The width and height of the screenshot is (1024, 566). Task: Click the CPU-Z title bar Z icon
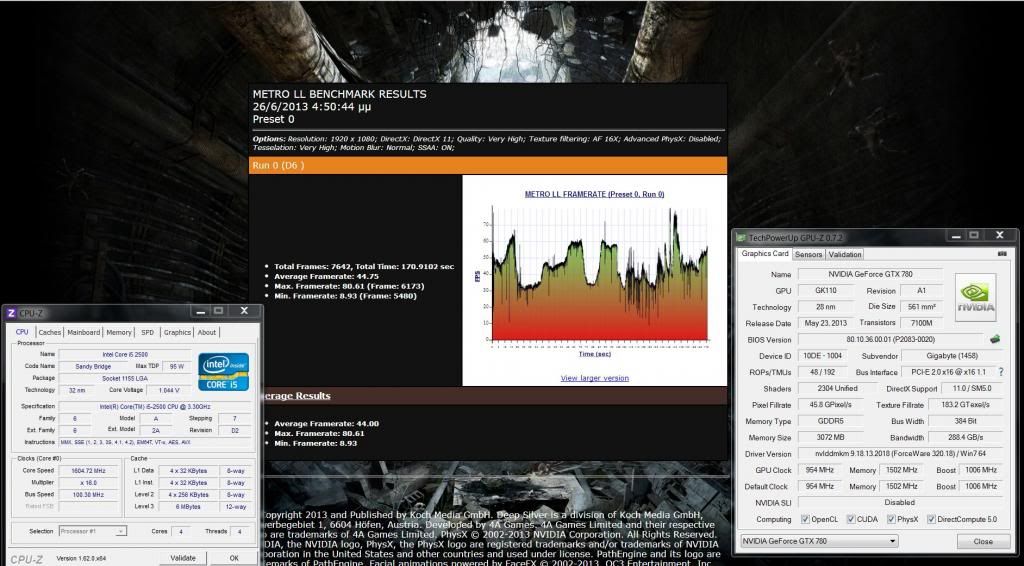click(9, 313)
